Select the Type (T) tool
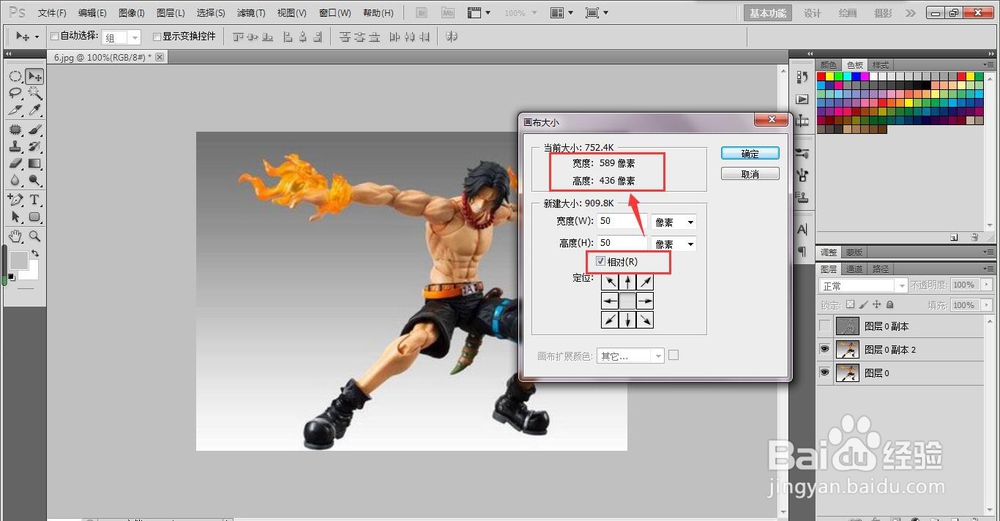1000x521 pixels. (x=35, y=200)
